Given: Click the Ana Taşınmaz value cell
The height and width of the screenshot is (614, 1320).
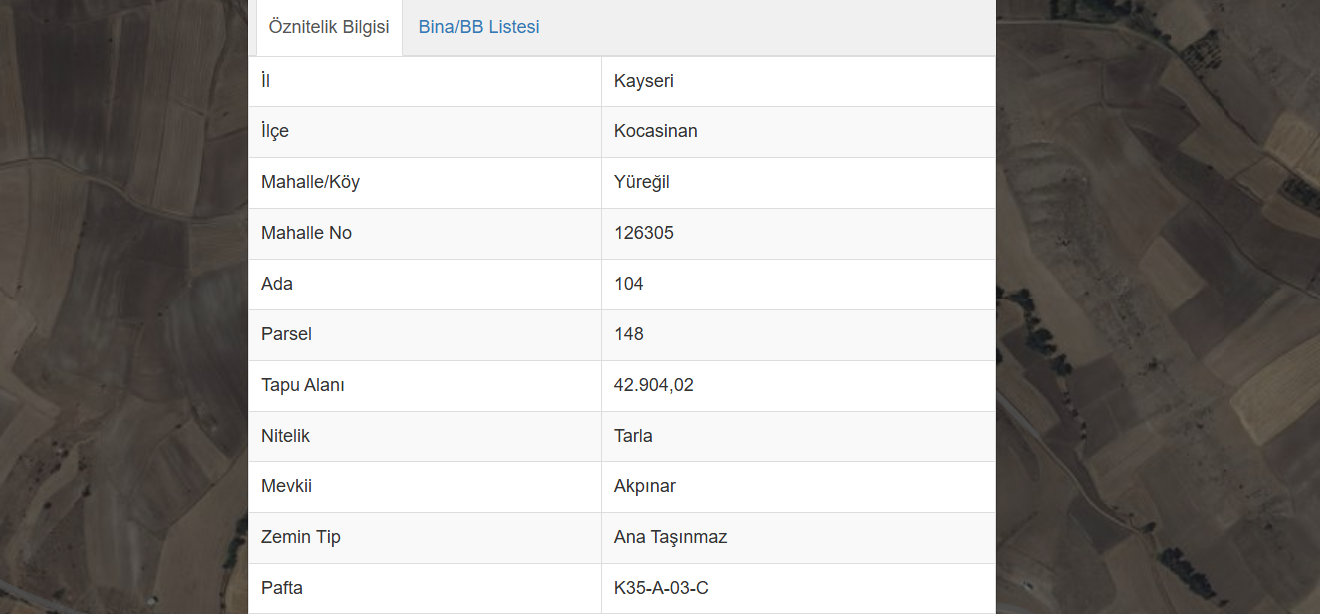Looking at the screenshot, I should (798, 537).
